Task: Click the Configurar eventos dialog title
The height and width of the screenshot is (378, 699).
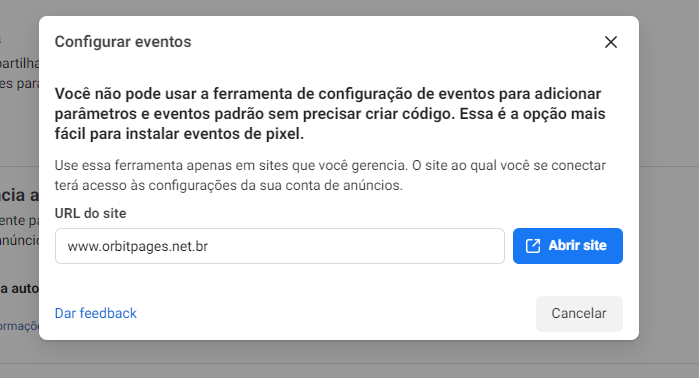Action: [123, 42]
